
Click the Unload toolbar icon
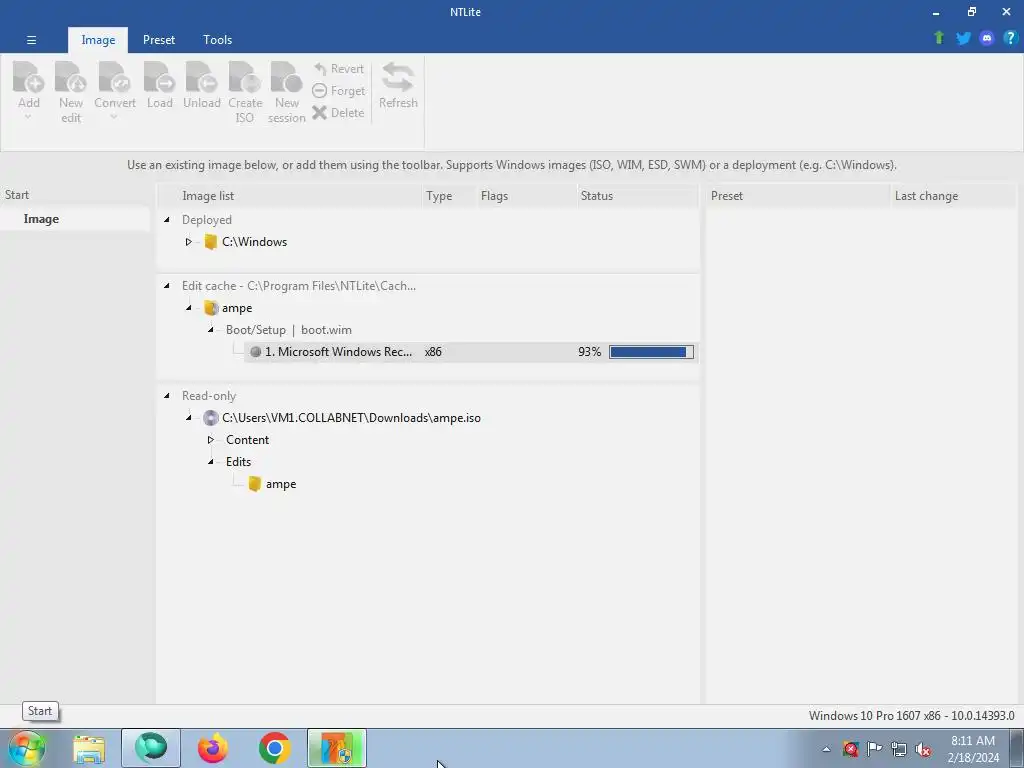[x=201, y=77]
